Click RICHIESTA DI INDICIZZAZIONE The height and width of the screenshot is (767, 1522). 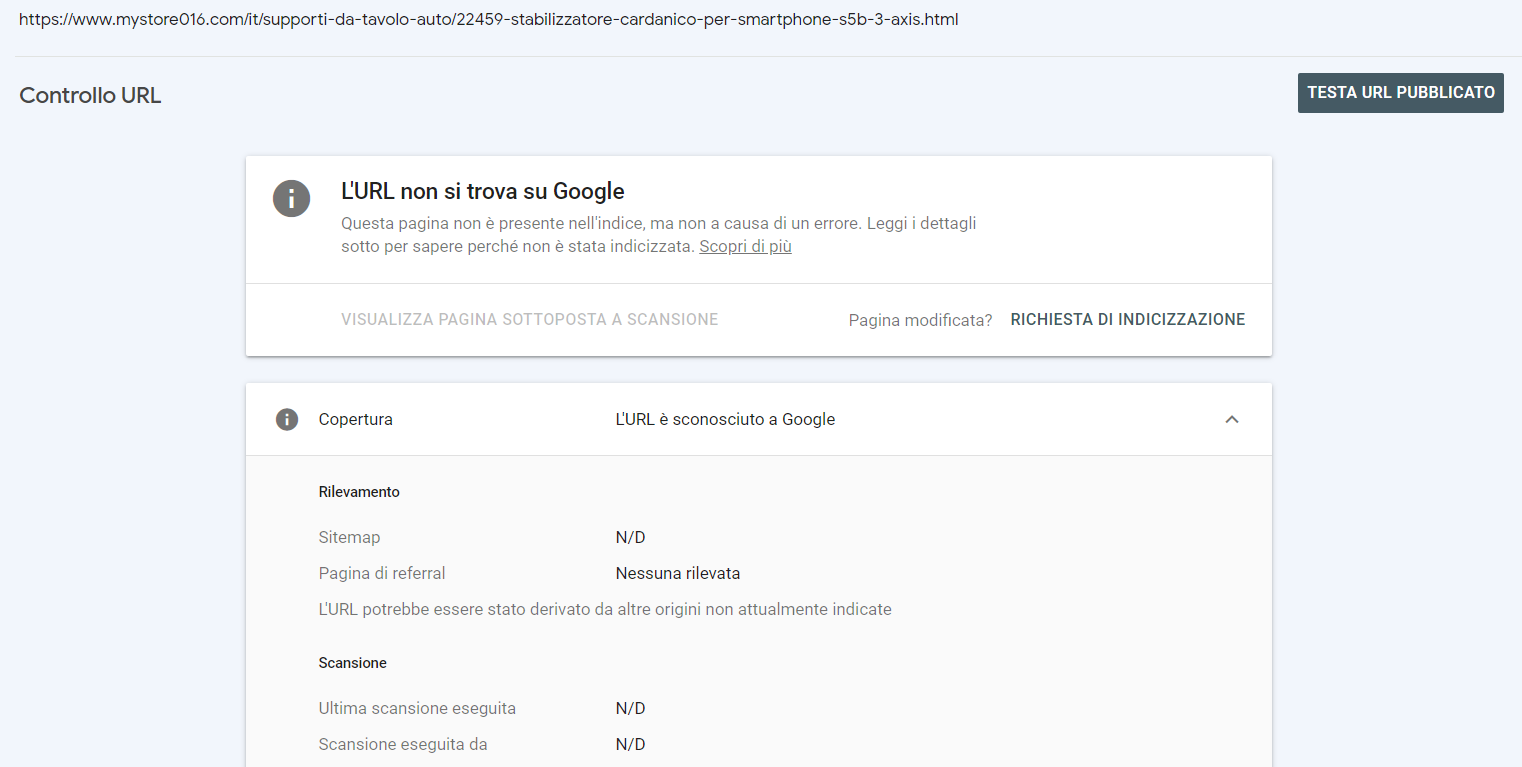pyautogui.click(x=1128, y=320)
